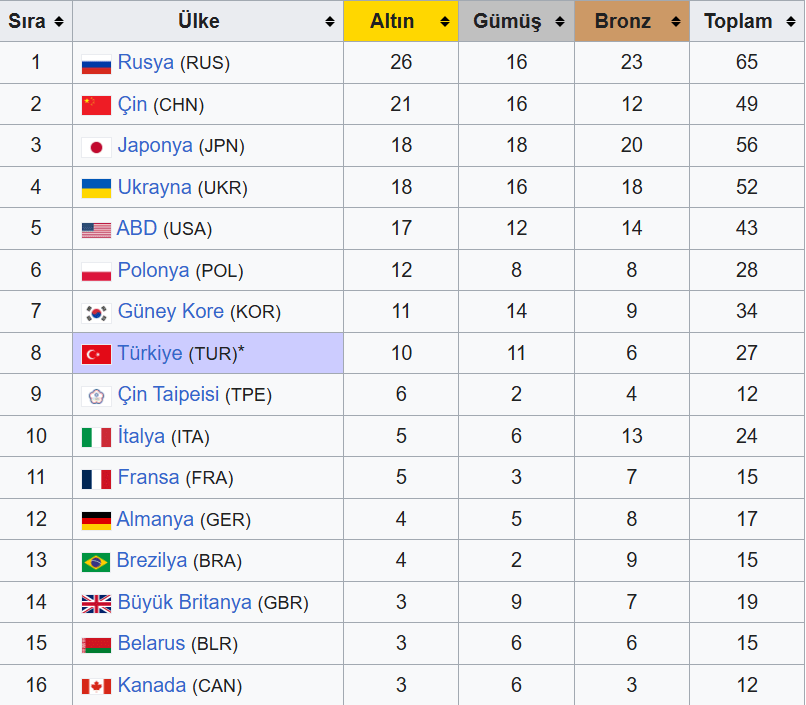806x705 pixels.
Task: Click the Ukrainian flag icon
Action: click(x=96, y=188)
